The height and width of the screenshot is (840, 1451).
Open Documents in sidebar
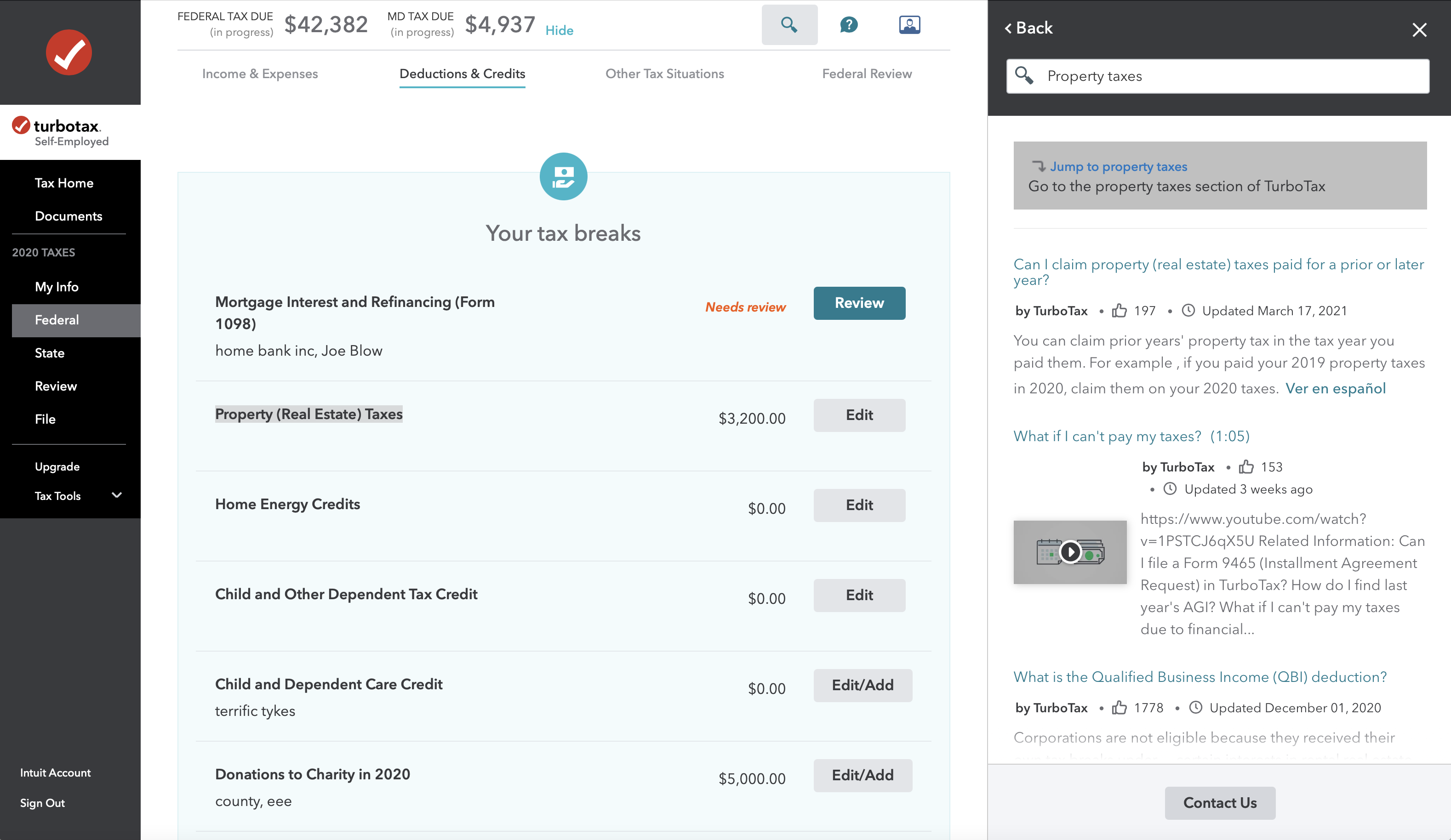[x=69, y=216]
